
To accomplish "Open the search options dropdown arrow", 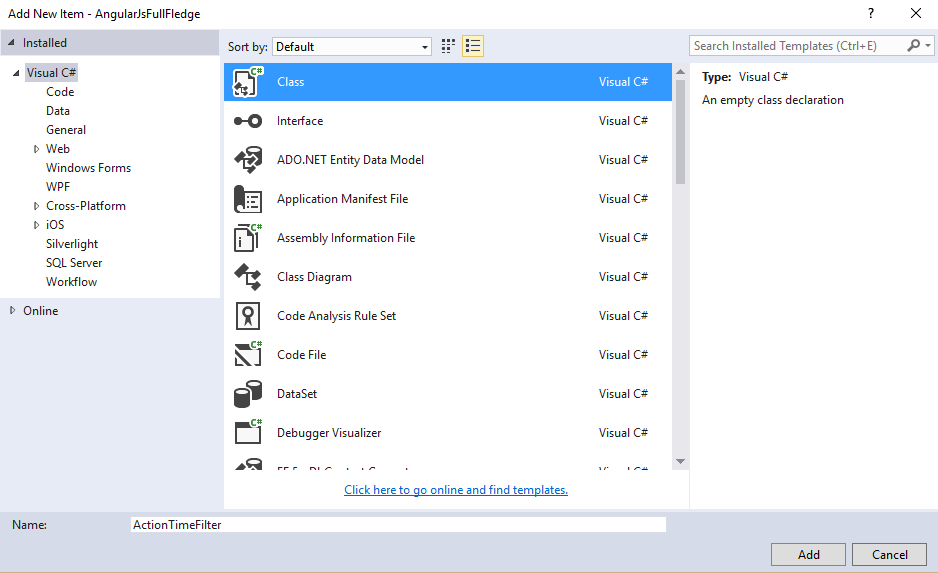I will [928, 45].
